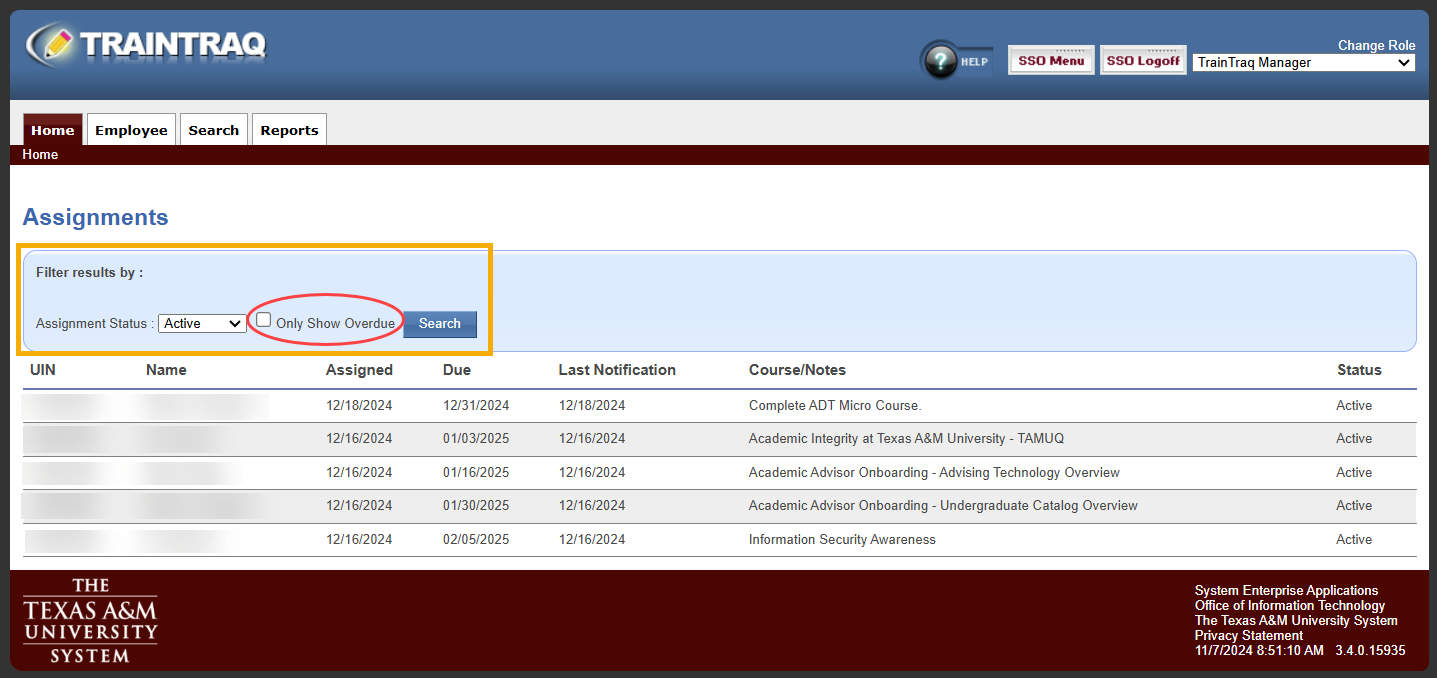The height and width of the screenshot is (678, 1437).
Task: Click the Search button in the filter panel
Action: pyautogui.click(x=439, y=323)
